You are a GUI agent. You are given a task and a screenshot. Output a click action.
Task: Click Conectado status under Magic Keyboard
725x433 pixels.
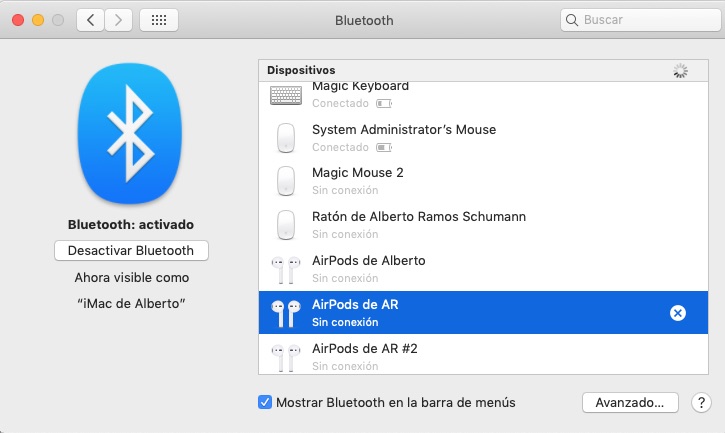(340, 104)
